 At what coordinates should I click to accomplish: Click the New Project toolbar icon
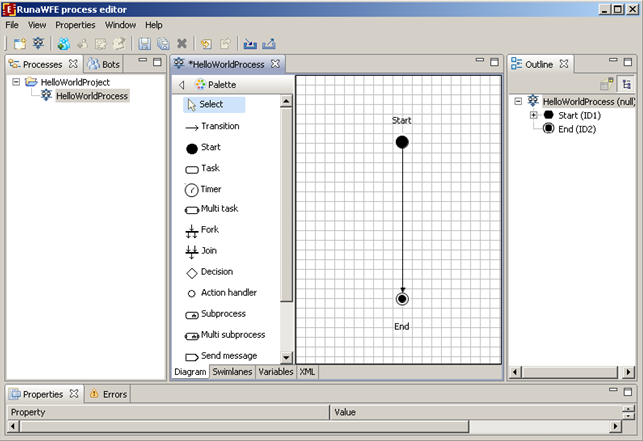[19, 44]
